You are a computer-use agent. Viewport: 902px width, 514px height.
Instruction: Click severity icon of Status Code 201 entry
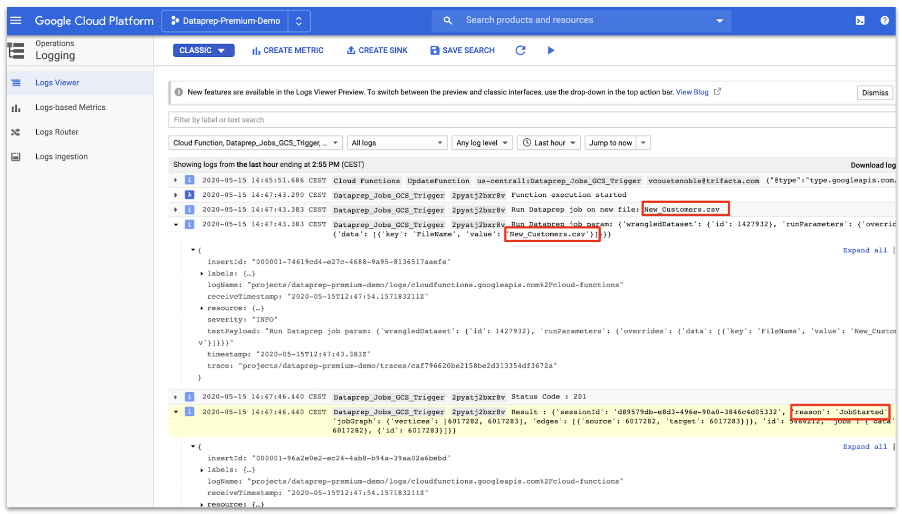click(189, 397)
